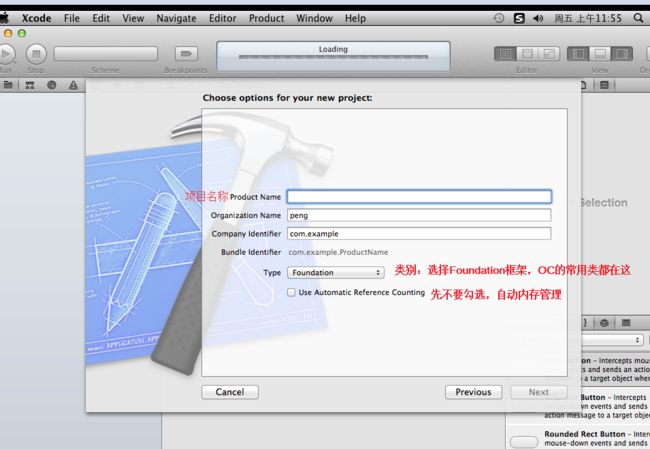Open the Issue navigator warning icon

[x=73, y=85]
